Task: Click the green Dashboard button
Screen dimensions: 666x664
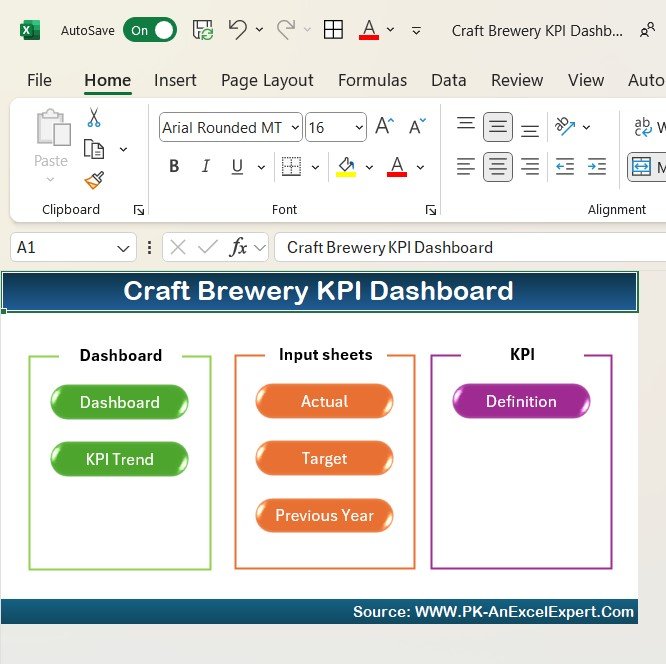Action: coord(119,402)
